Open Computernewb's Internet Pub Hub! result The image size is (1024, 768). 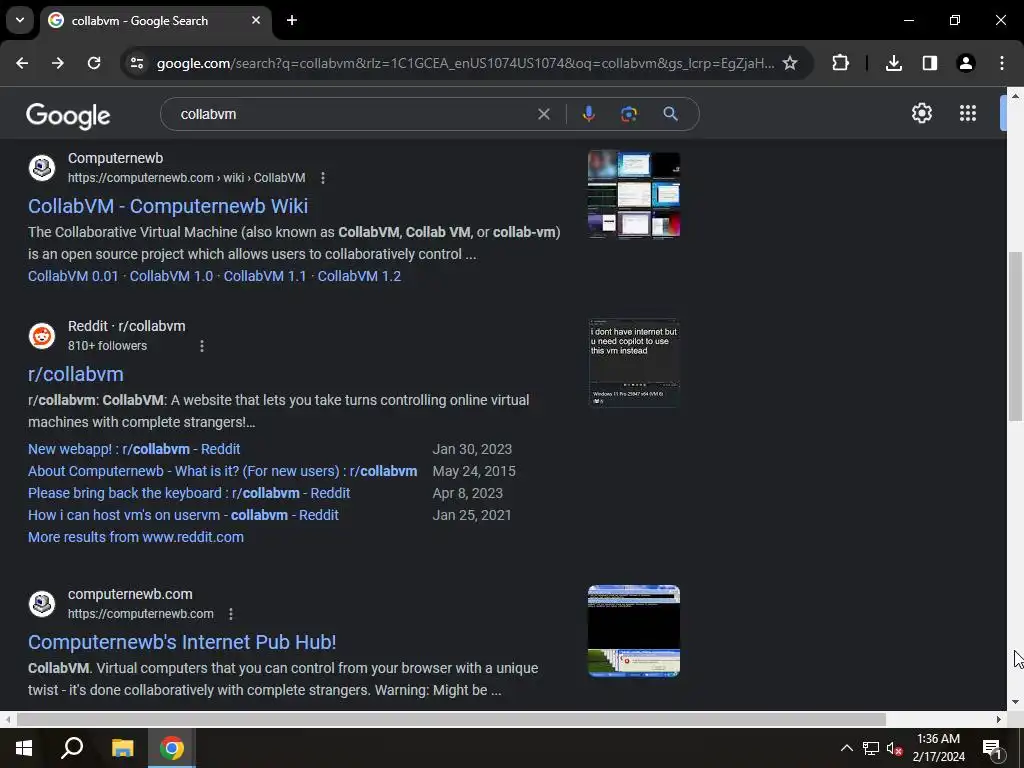pyautogui.click(x=182, y=642)
